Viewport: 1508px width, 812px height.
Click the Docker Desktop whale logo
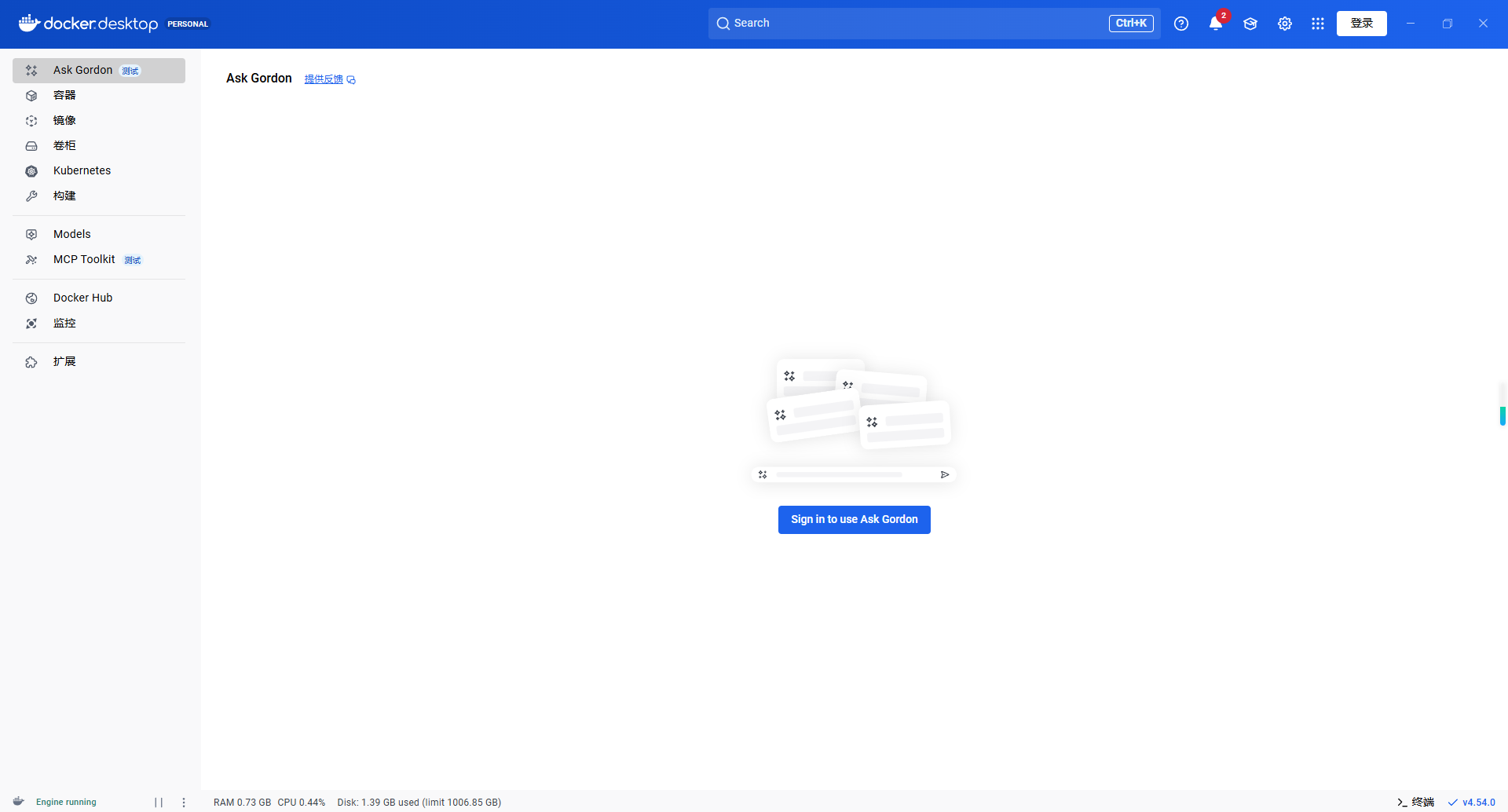[29, 23]
